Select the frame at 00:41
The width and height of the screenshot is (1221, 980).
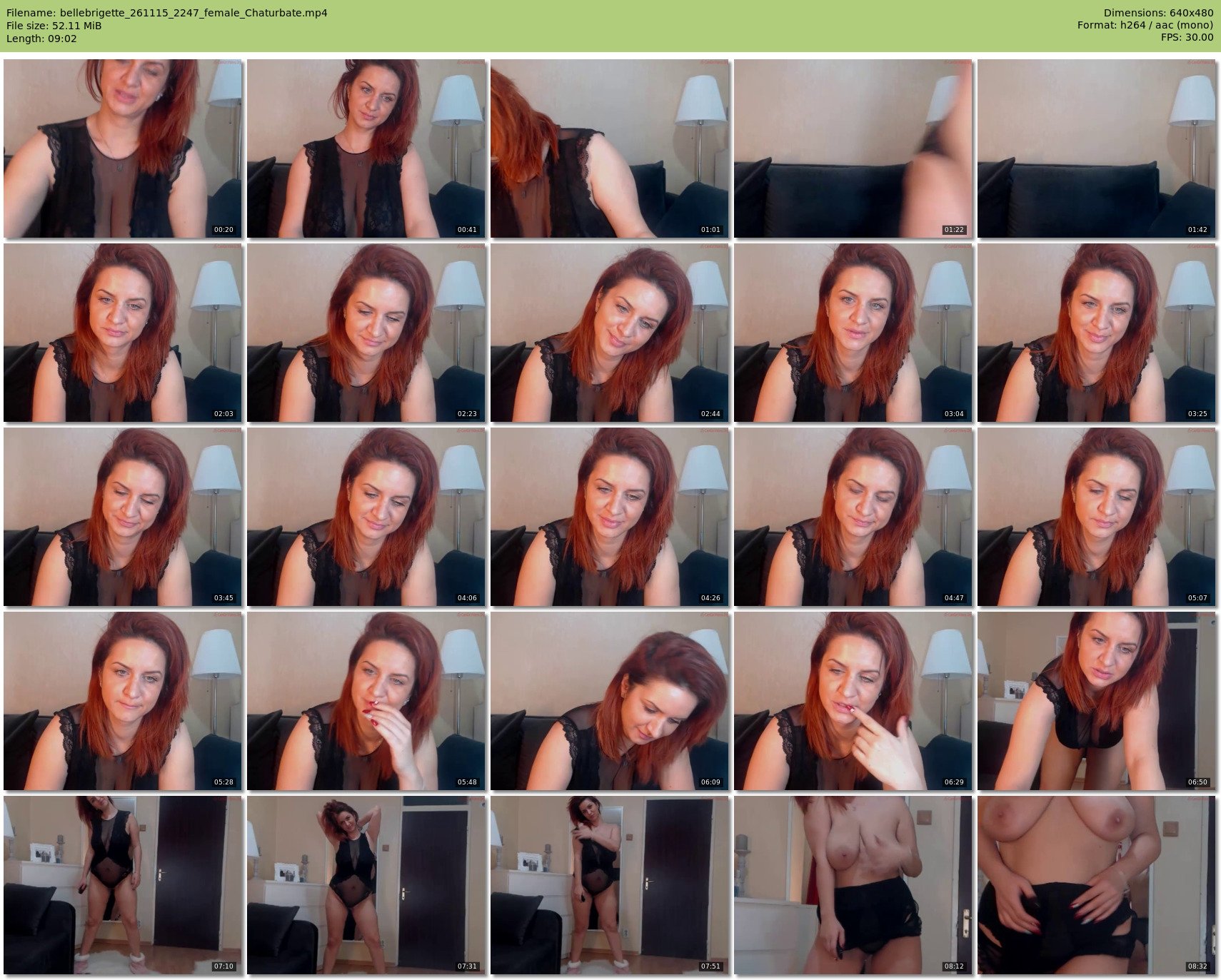coord(366,148)
